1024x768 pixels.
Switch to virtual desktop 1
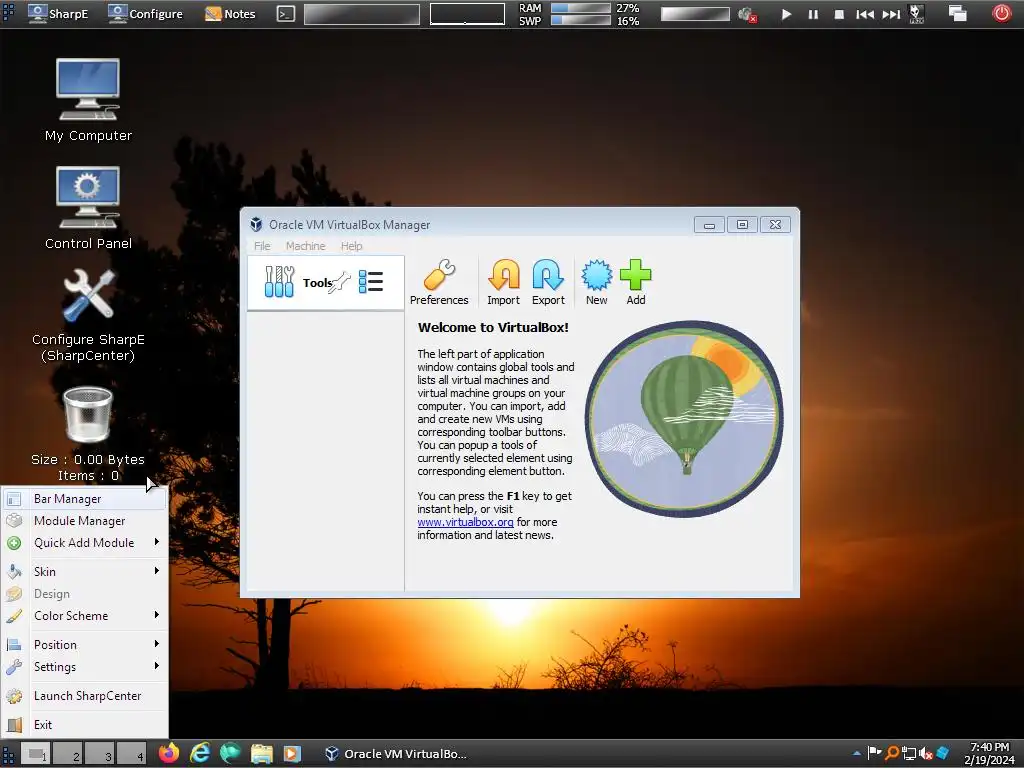click(36, 754)
